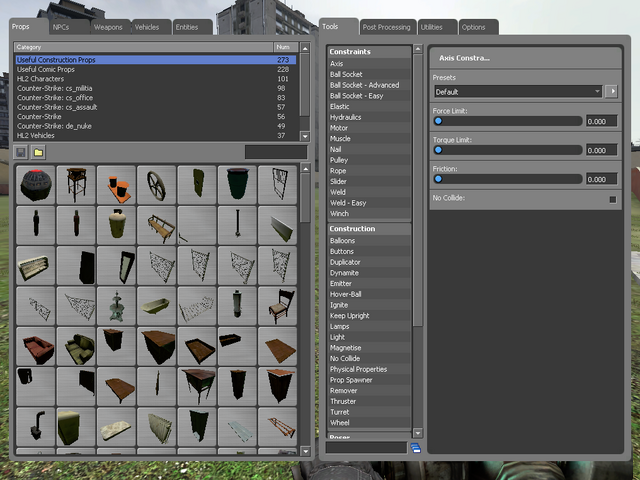Screen dimensions: 640x480
Task: Spawn the wooden cart wheel prop
Action: click(x=156, y=185)
